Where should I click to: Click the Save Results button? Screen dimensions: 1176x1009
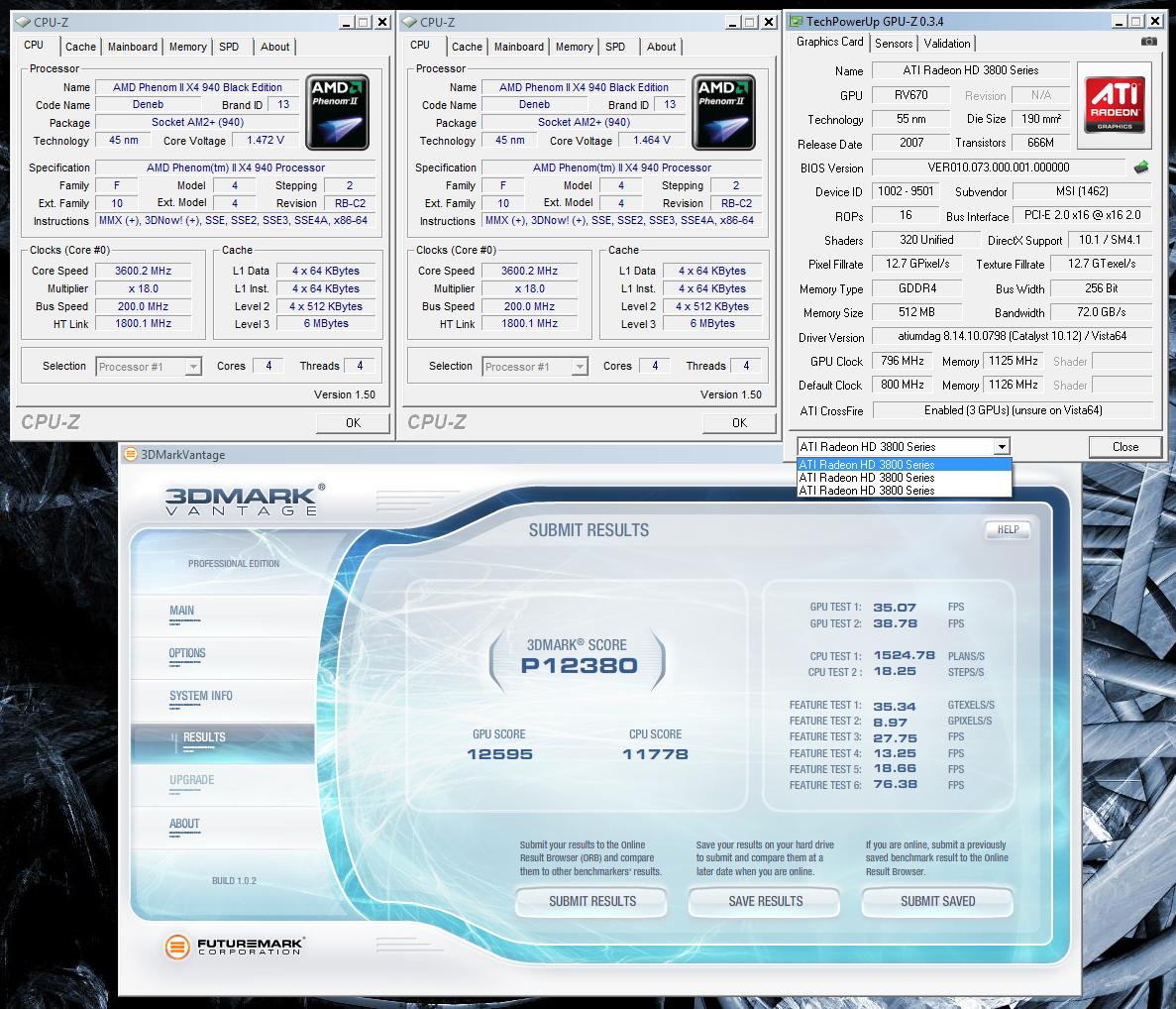tap(765, 901)
